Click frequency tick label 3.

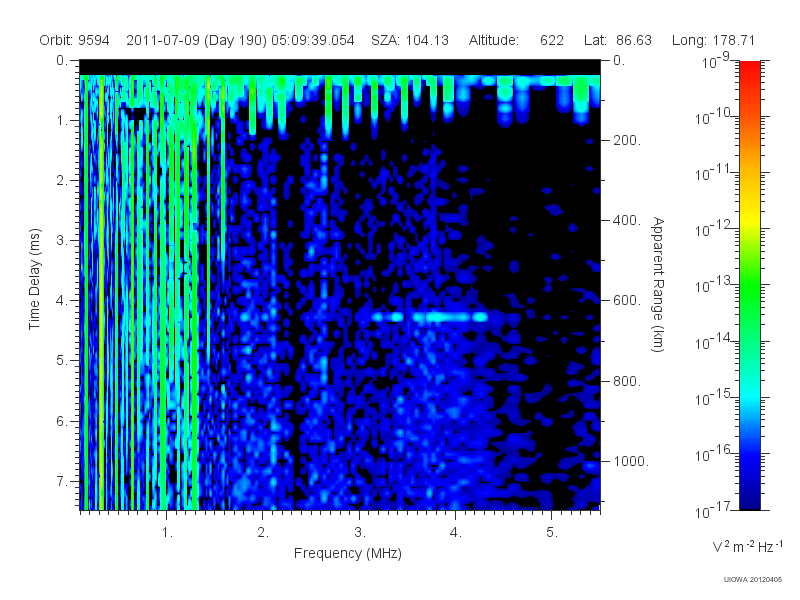[360, 533]
